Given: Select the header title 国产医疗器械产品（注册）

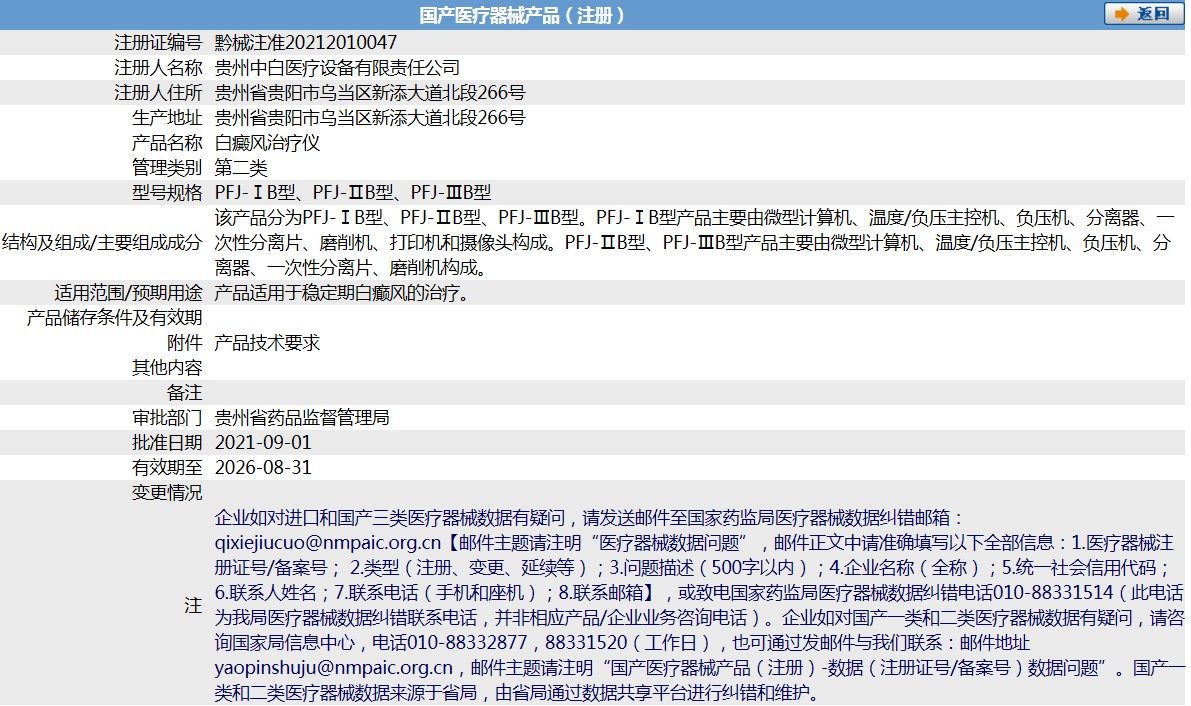Looking at the screenshot, I should [x=522, y=15].
